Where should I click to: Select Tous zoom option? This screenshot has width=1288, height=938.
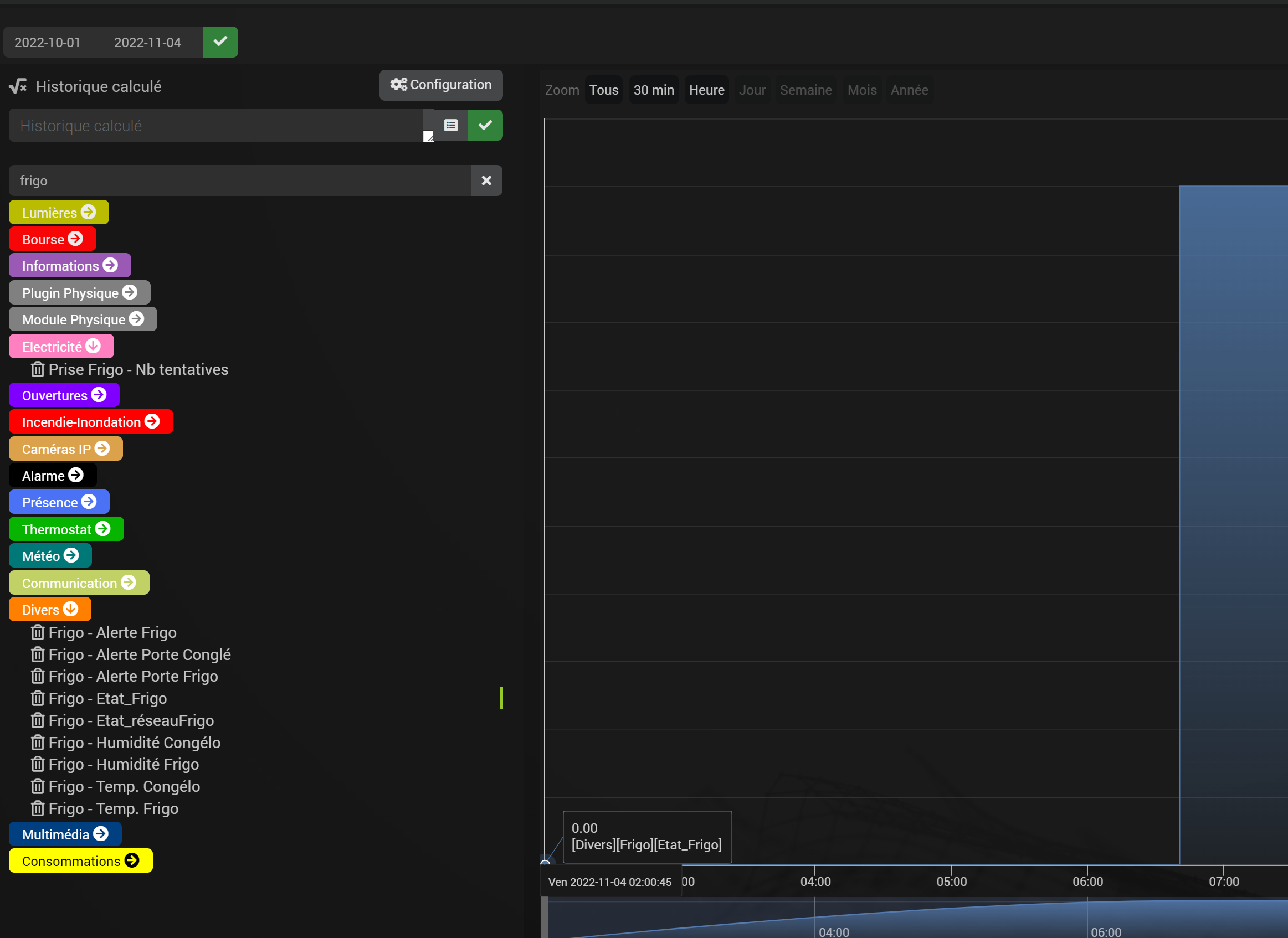pyautogui.click(x=603, y=90)
